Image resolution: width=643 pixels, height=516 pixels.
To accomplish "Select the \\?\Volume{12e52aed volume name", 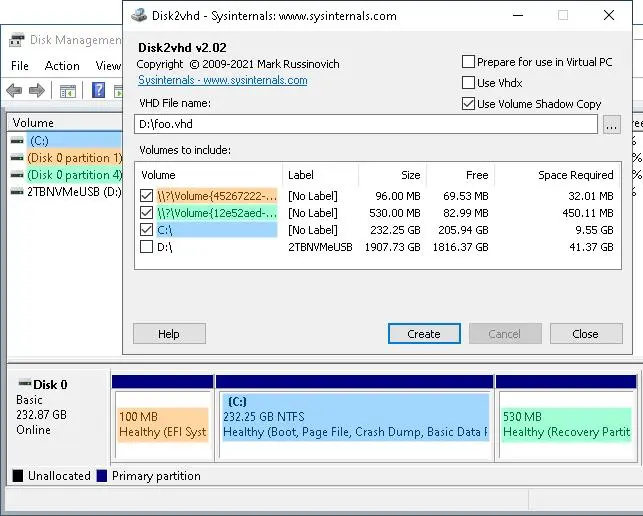I will pyautogui.click(x=217, y=212).
